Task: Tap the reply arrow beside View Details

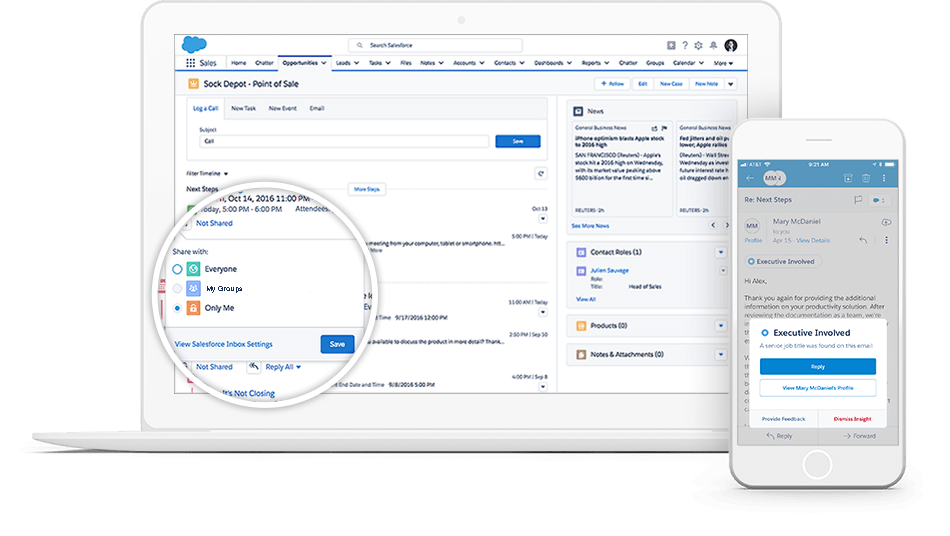Action: [x=863, y=240]
